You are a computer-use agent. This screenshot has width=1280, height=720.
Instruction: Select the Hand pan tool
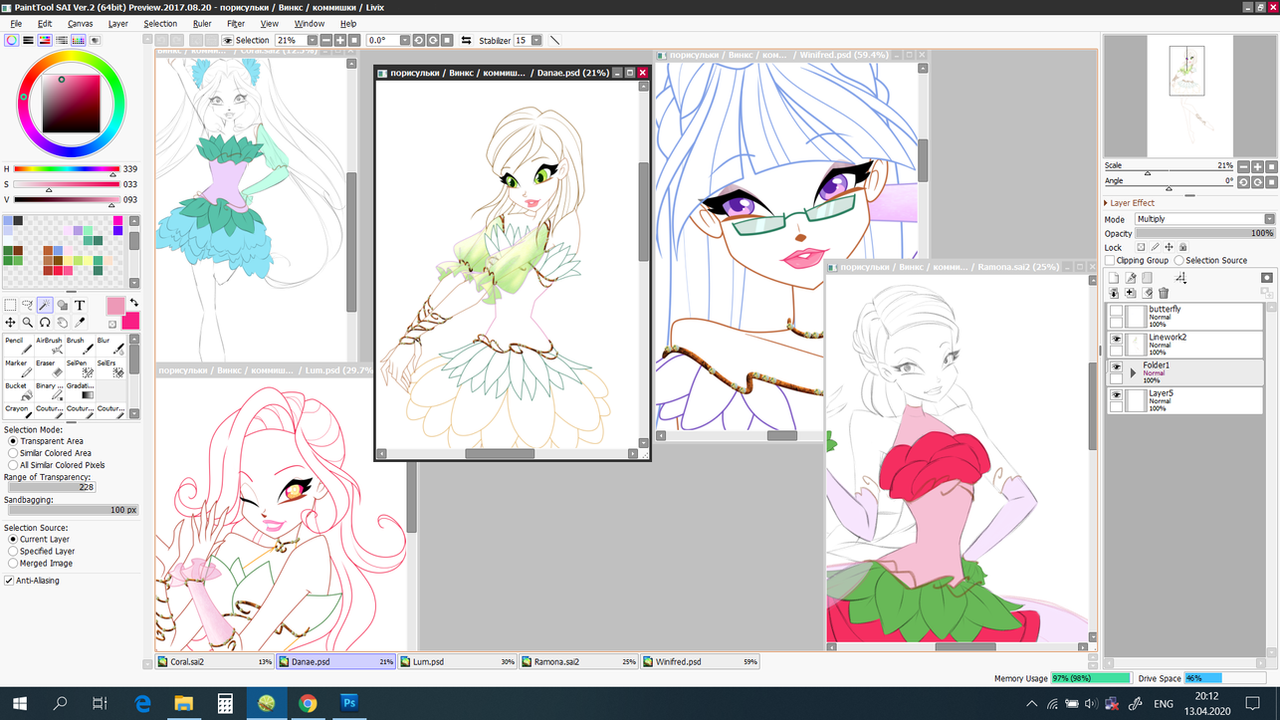pyautogui.click(x=62, y=322)
